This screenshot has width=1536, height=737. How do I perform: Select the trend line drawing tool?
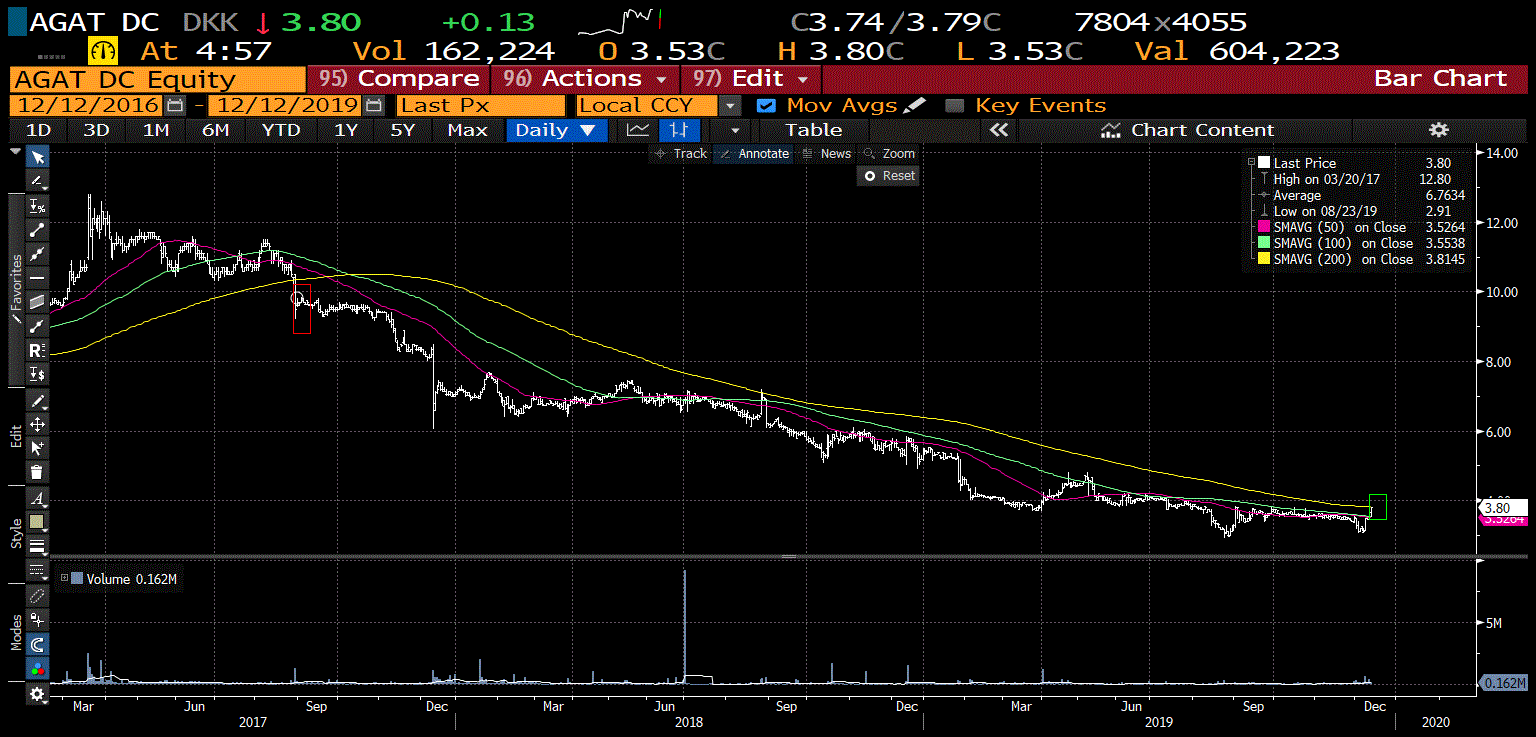click(38, 229)
